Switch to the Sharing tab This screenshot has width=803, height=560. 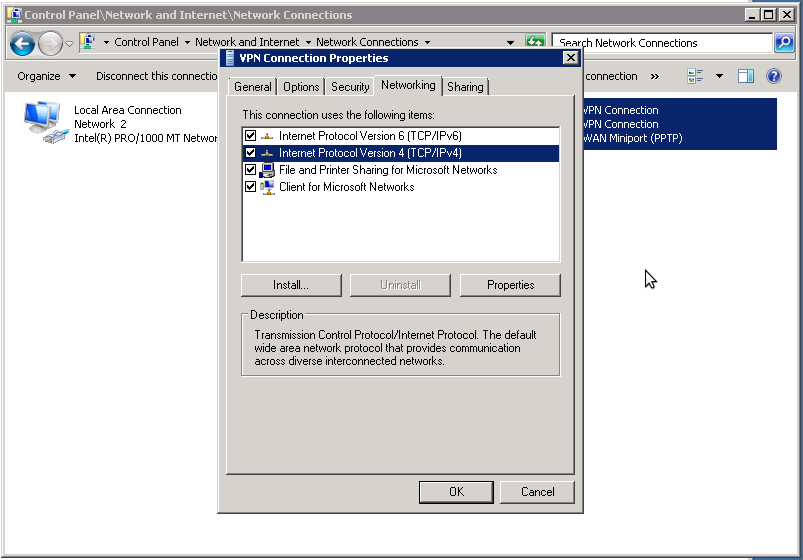(465, 87)
